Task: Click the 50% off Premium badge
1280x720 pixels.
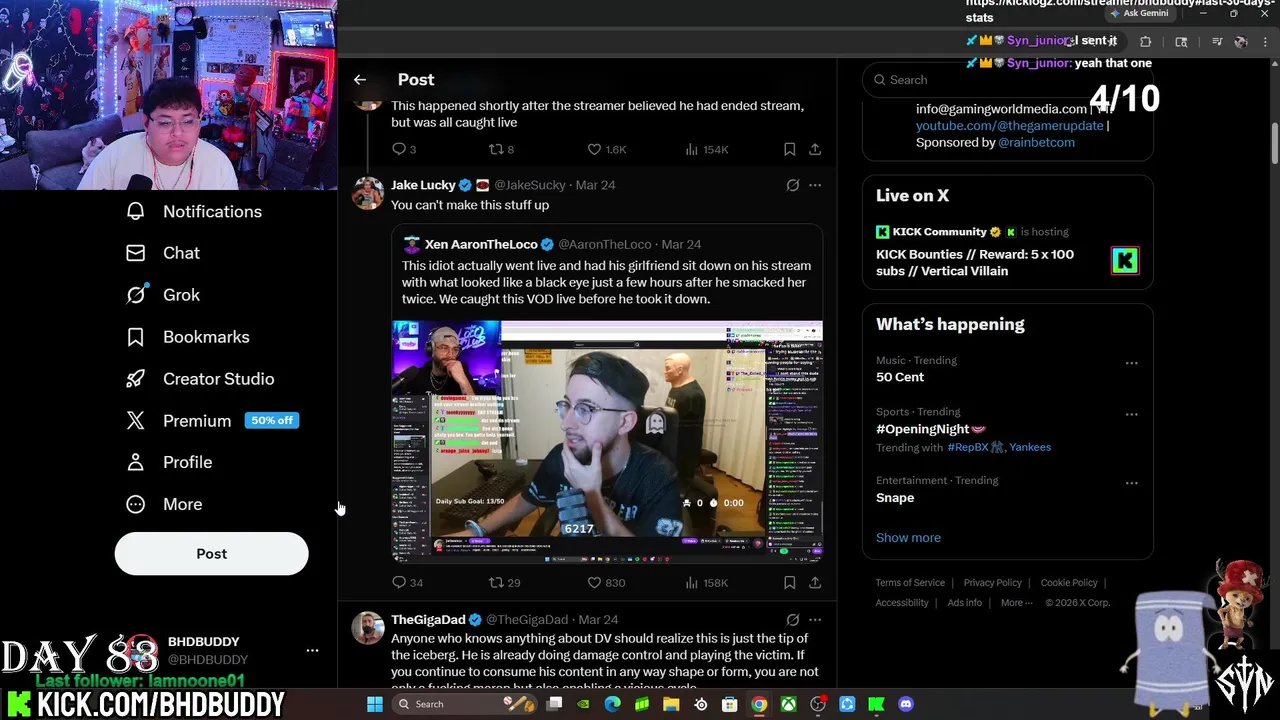Action: pyautogui.click(x=272, y=421)
